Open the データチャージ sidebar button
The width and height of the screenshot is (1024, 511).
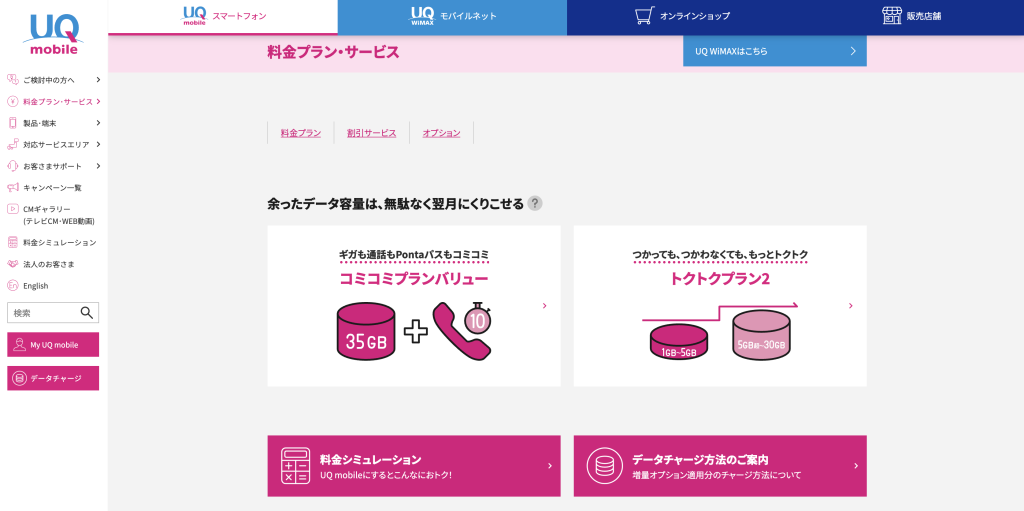tap(53, 378)
